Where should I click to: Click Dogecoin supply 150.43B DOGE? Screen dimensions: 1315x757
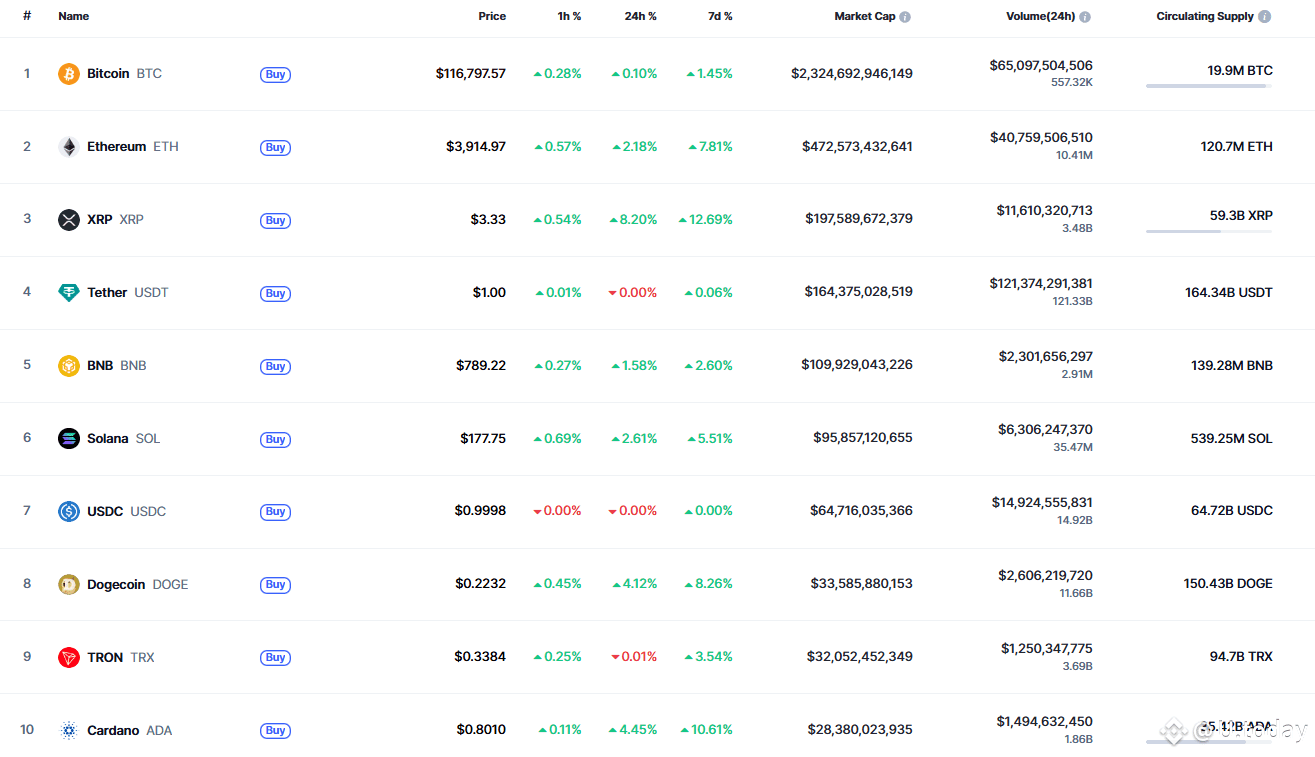pos(1228,583)
